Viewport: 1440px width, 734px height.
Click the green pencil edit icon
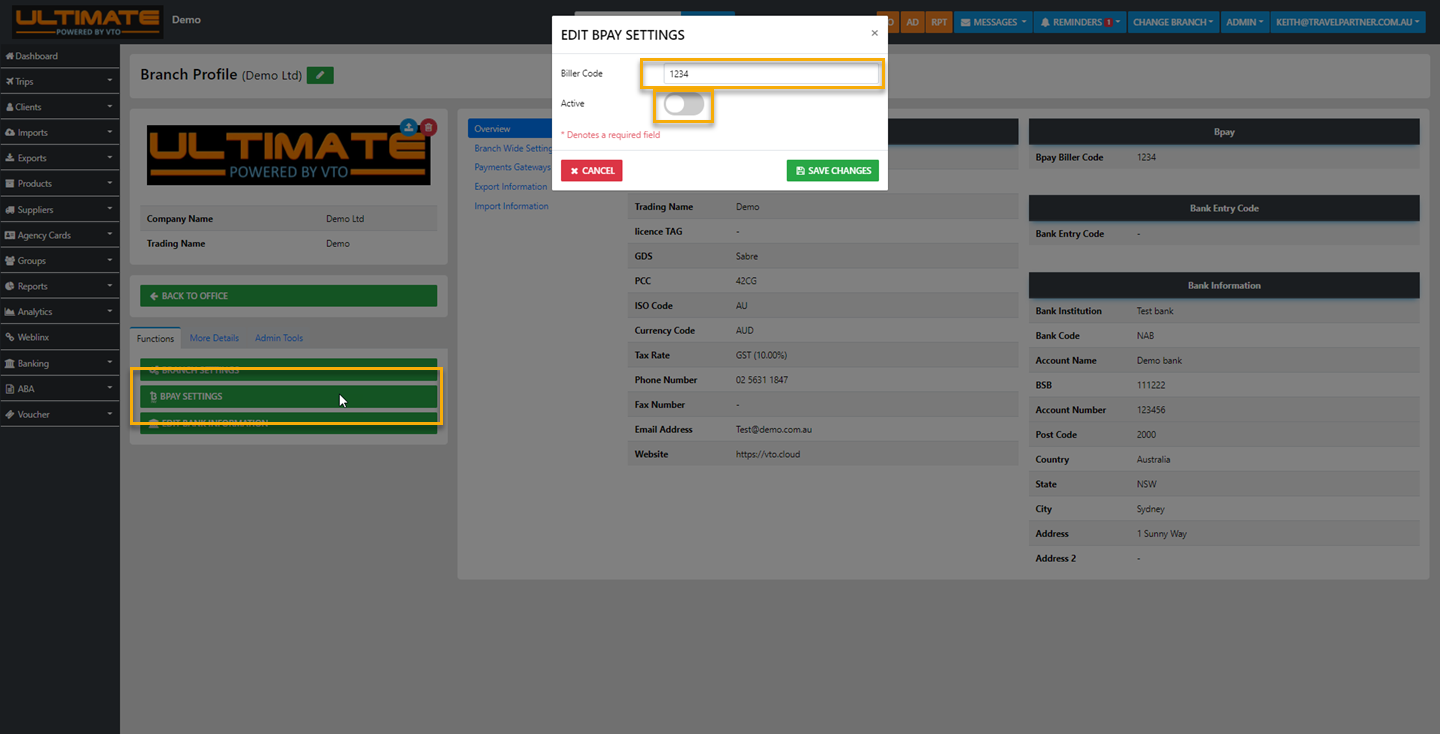(x=320, y=75)
